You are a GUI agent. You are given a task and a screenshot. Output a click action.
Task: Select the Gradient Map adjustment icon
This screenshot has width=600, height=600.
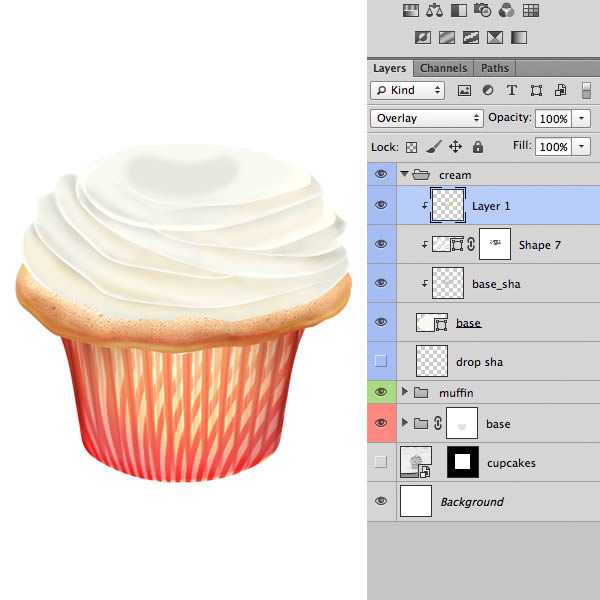(x=518, y=39)
